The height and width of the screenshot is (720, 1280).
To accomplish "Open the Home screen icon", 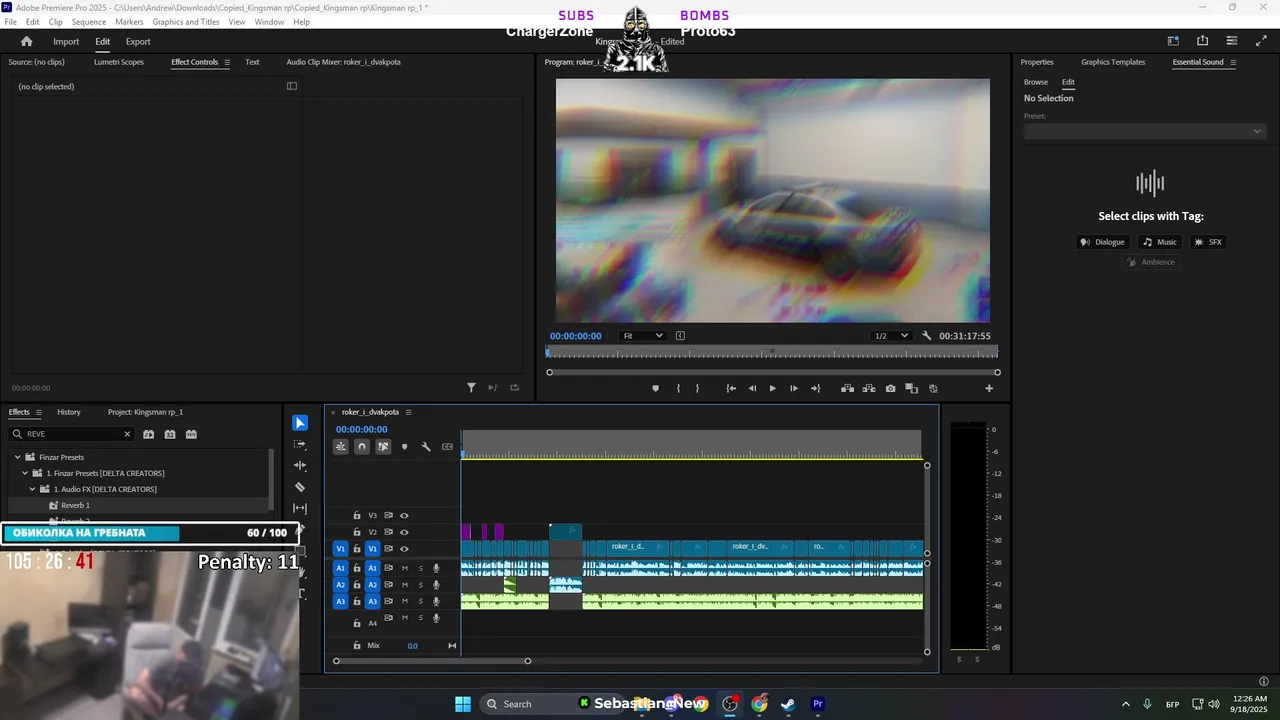I will point(27,41).
